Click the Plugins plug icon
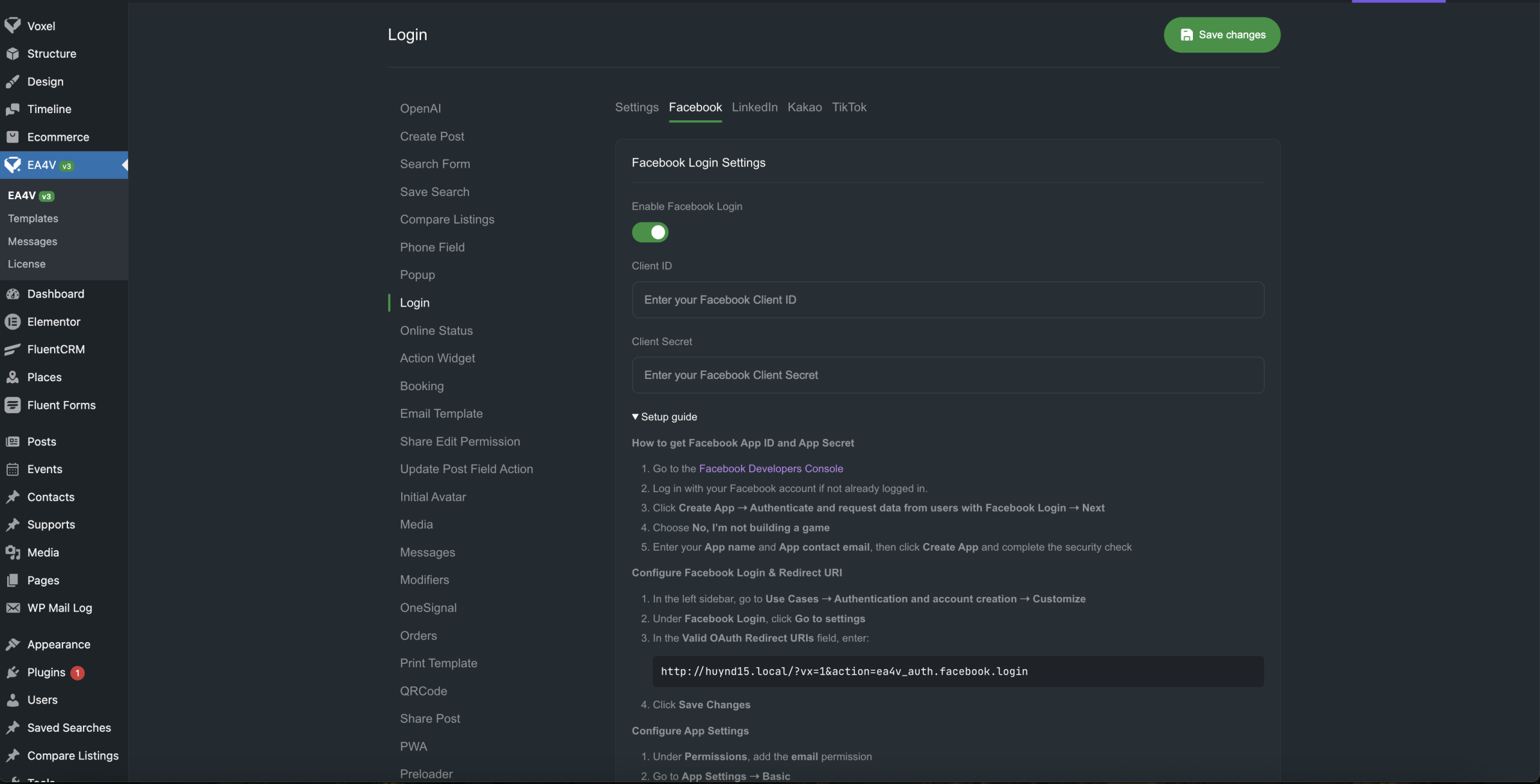This screenshot has height=784, width=1540. (x=13, y=672)
